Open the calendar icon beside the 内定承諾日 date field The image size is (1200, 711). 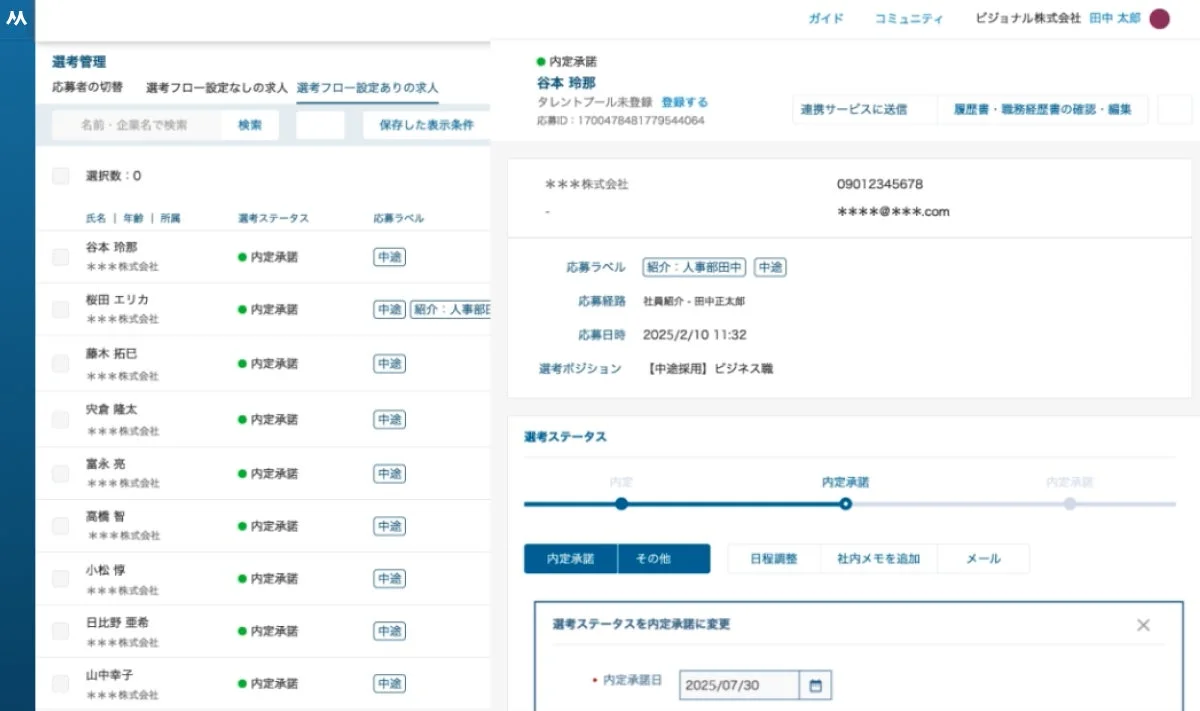814,685
